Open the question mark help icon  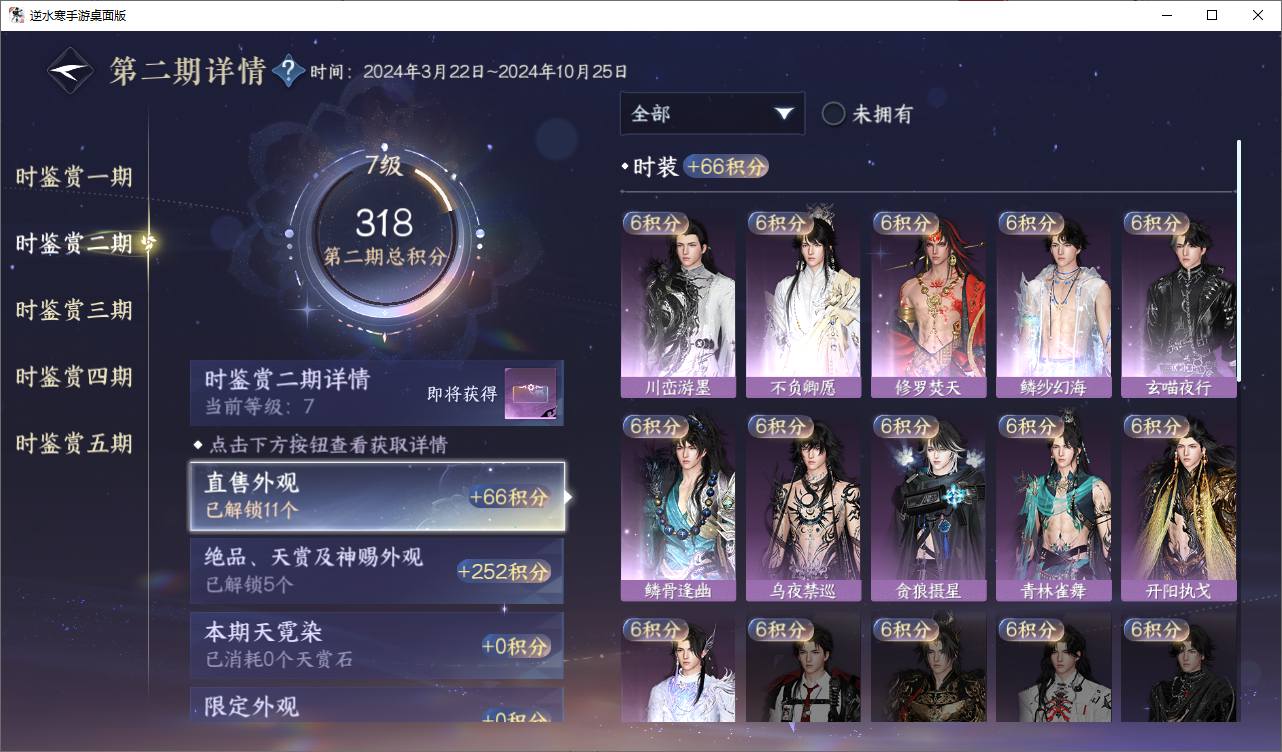[288, 71]
